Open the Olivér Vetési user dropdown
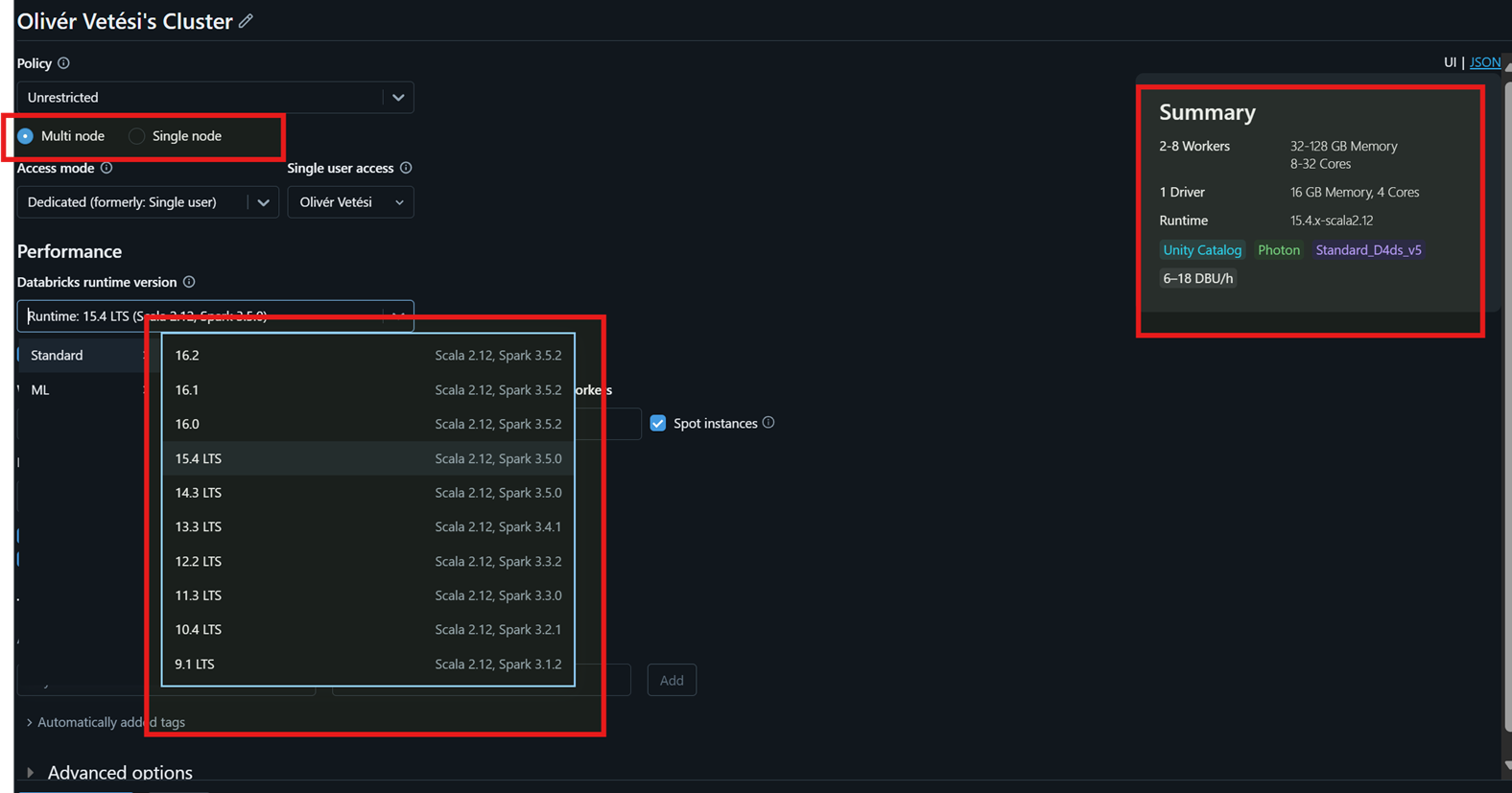 (x=350, y=202)
